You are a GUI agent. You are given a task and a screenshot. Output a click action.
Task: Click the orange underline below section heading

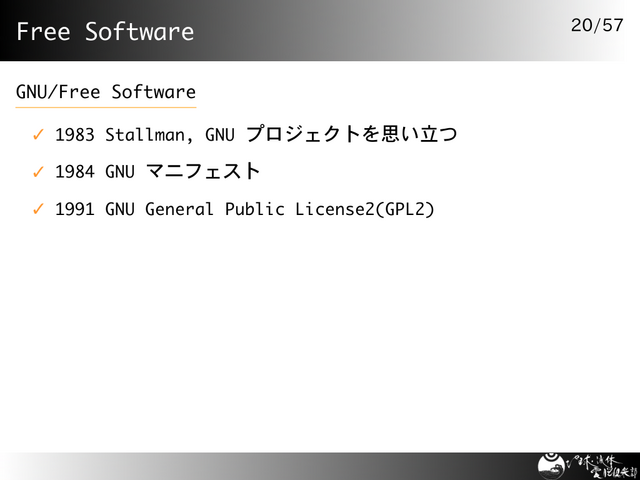tap(105, 107)
